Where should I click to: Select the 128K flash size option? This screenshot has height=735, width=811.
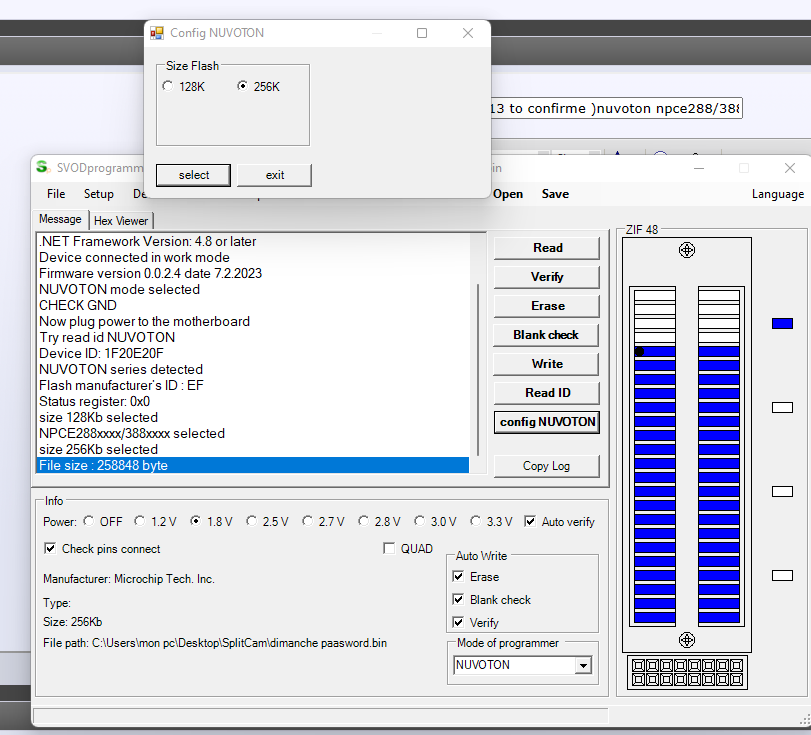pos(167,87)
